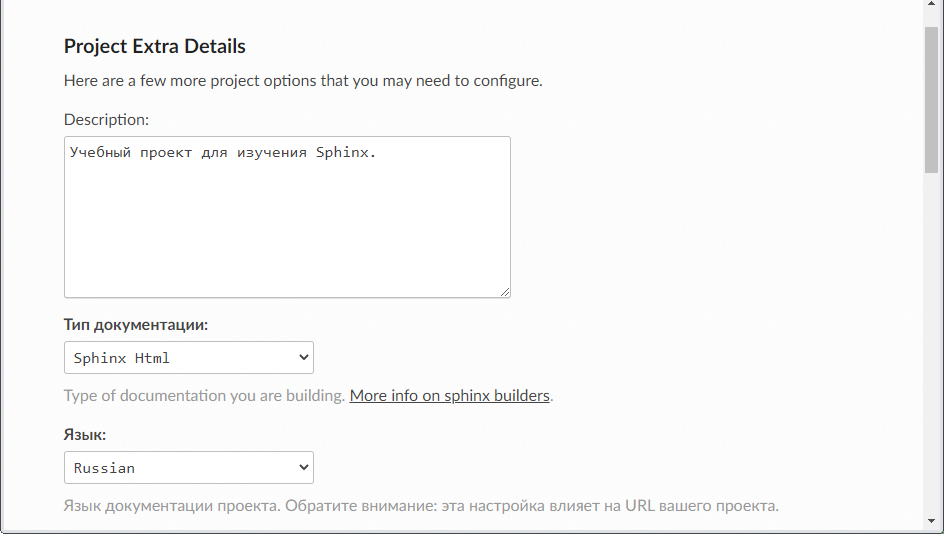Open the Язык dropdown showing Russian
Image resolution: width=944 pixels, height=534 pixels.
point(188,468)
